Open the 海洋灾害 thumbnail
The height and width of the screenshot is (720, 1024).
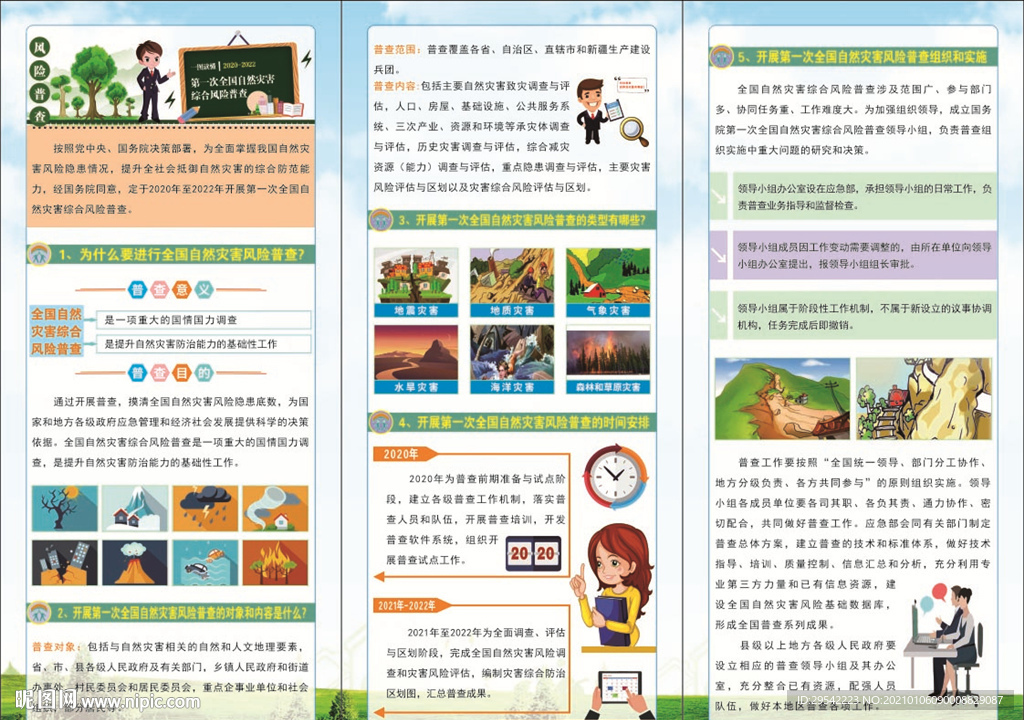[x=511, y=357]
